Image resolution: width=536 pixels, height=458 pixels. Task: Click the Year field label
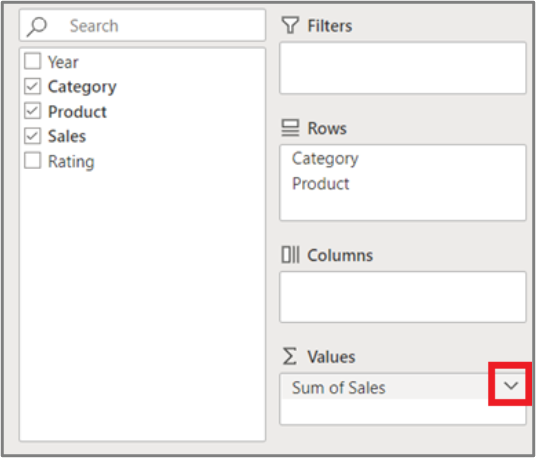point(63,62)
